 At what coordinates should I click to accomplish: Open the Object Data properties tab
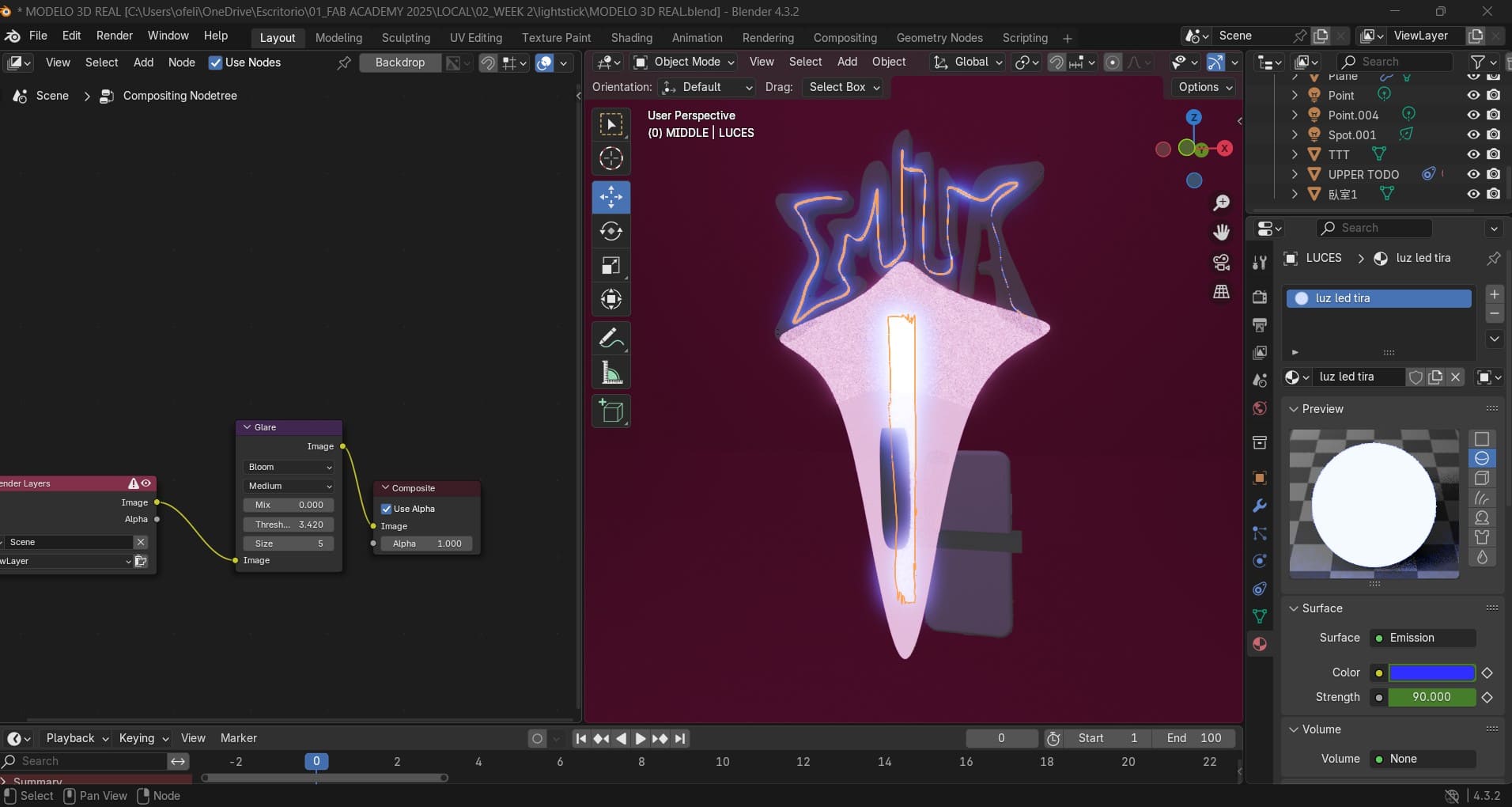coord(1260,616)
